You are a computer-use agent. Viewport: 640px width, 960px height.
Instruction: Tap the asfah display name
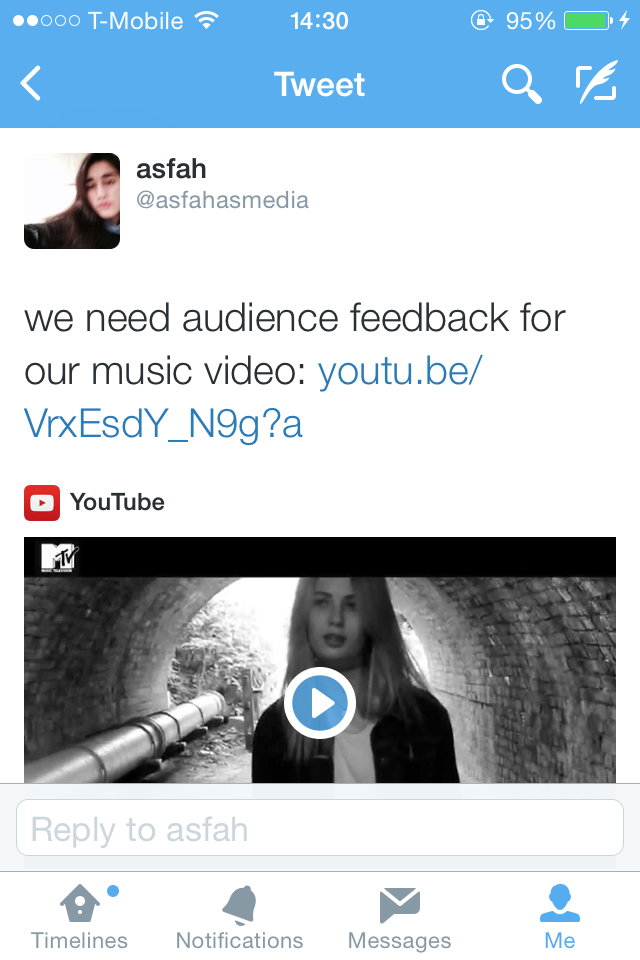click(171, 169)
